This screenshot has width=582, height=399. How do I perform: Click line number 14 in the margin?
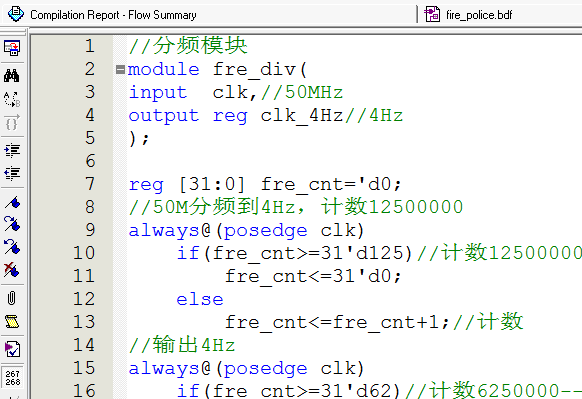click(84, 345)
